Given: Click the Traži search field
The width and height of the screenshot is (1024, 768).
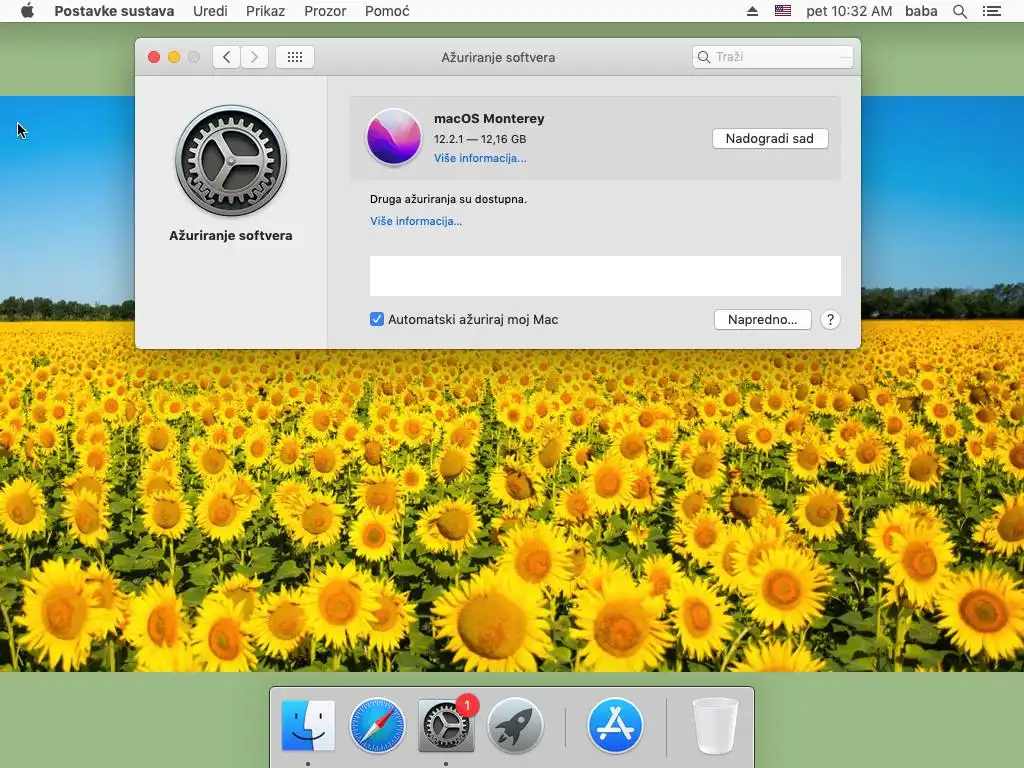Looking at the screenshot, I should [x=773, y=57].
